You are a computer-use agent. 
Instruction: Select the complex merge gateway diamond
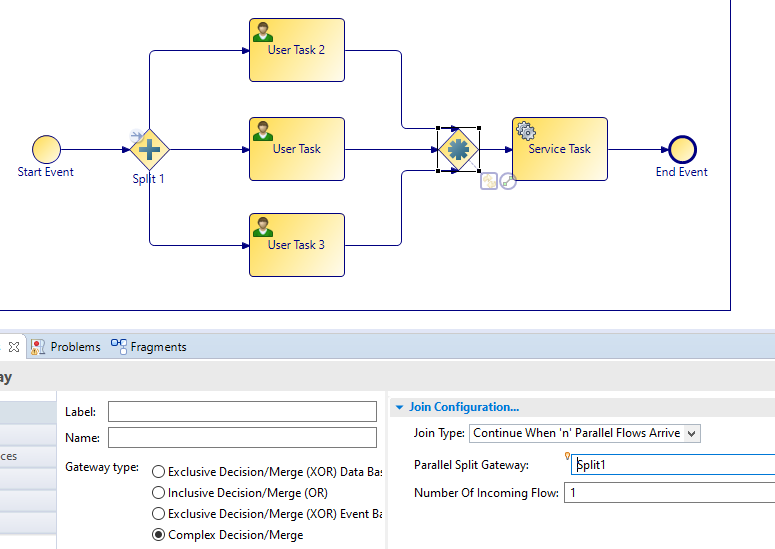click(x=458, y=150)
